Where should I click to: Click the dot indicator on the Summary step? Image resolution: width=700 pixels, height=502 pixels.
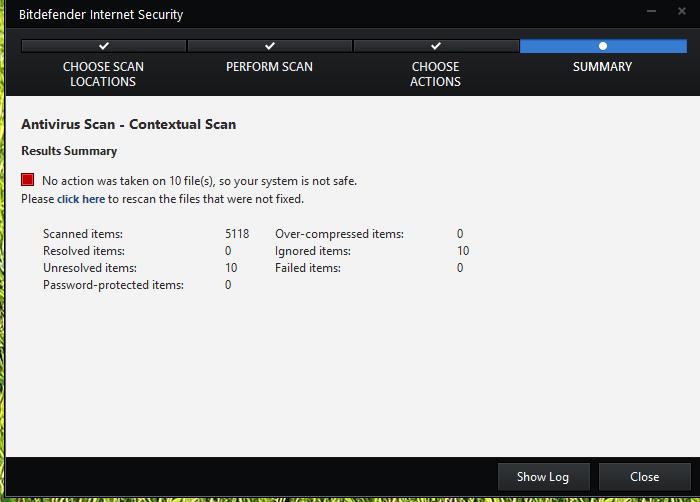pos(602,46)
